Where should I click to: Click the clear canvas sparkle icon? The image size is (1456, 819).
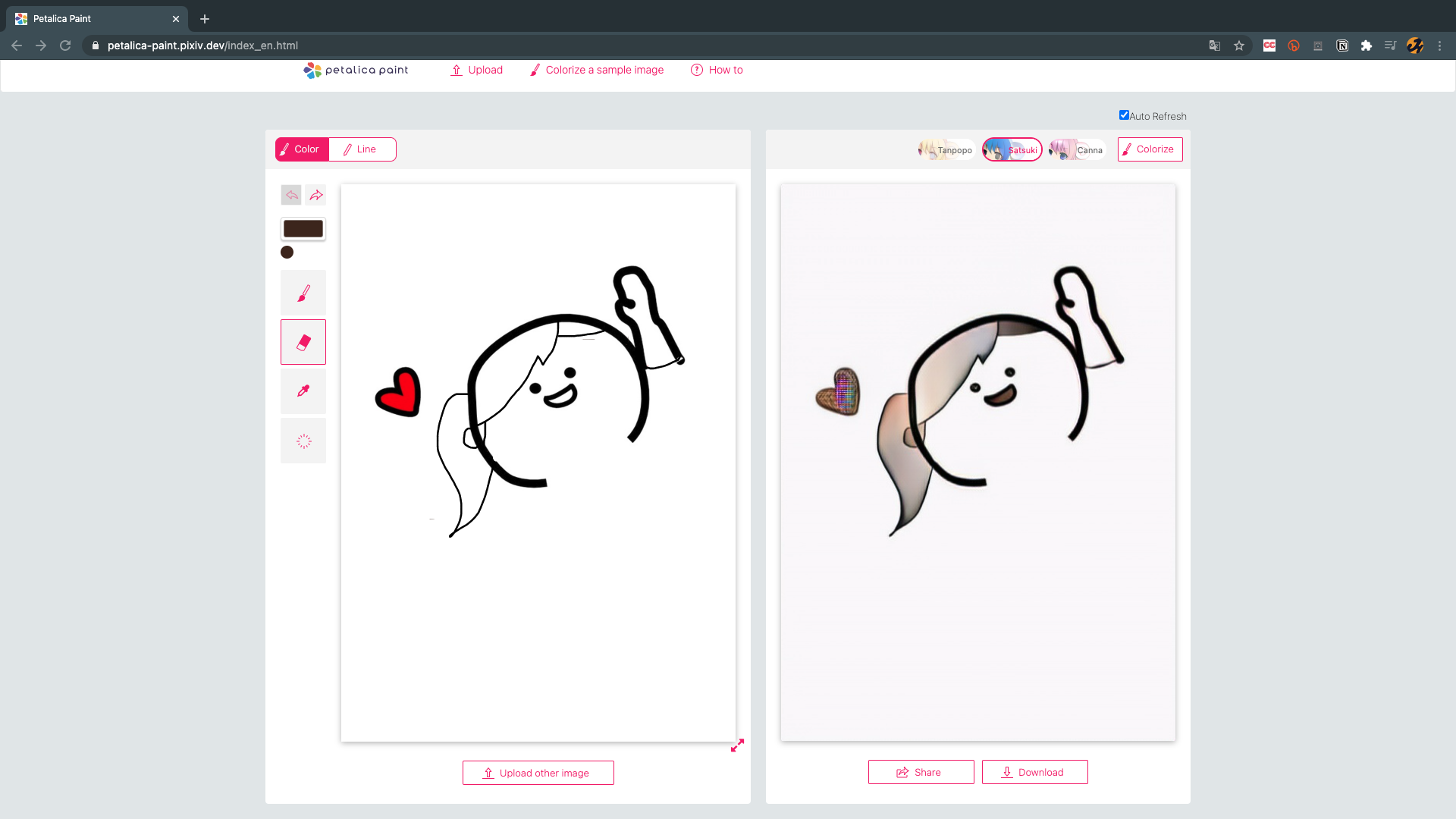[303, 441]
